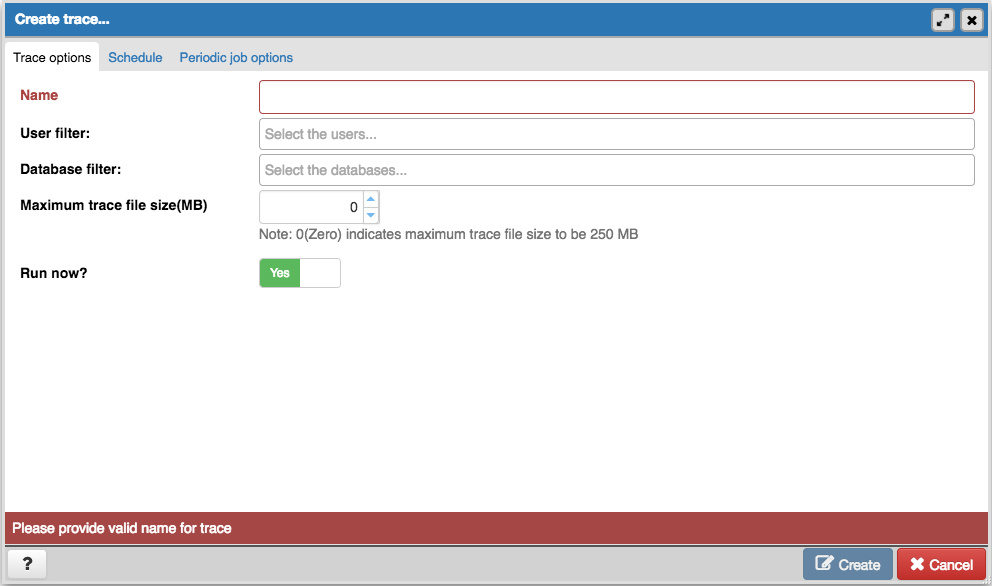
Task: Click the red trace name error message bar
Action: [496, 528]
